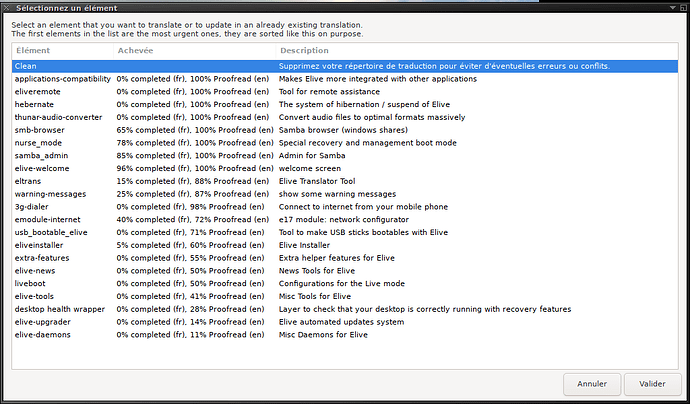The height and width of the screenshot is (404, 690).
Task: Click the '25% completed (fr), 87% Proofread (en)' cell
Action: click(193, 194)
